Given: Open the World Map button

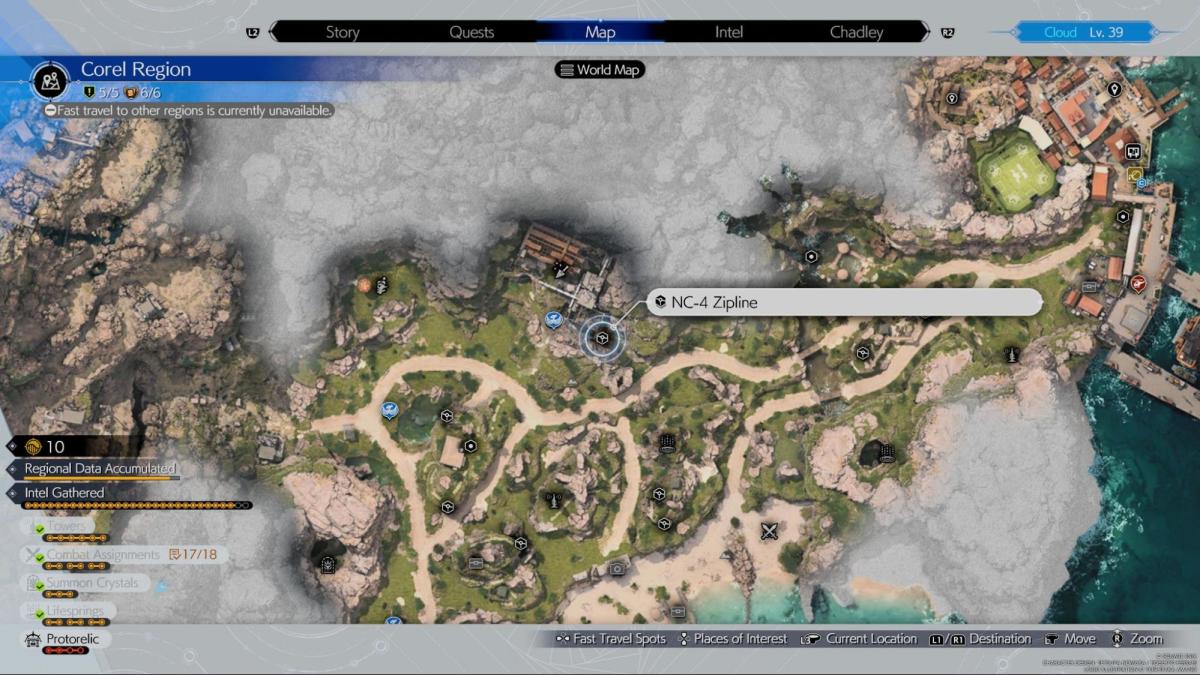Looking at the screenshot, I should (600, 70).
